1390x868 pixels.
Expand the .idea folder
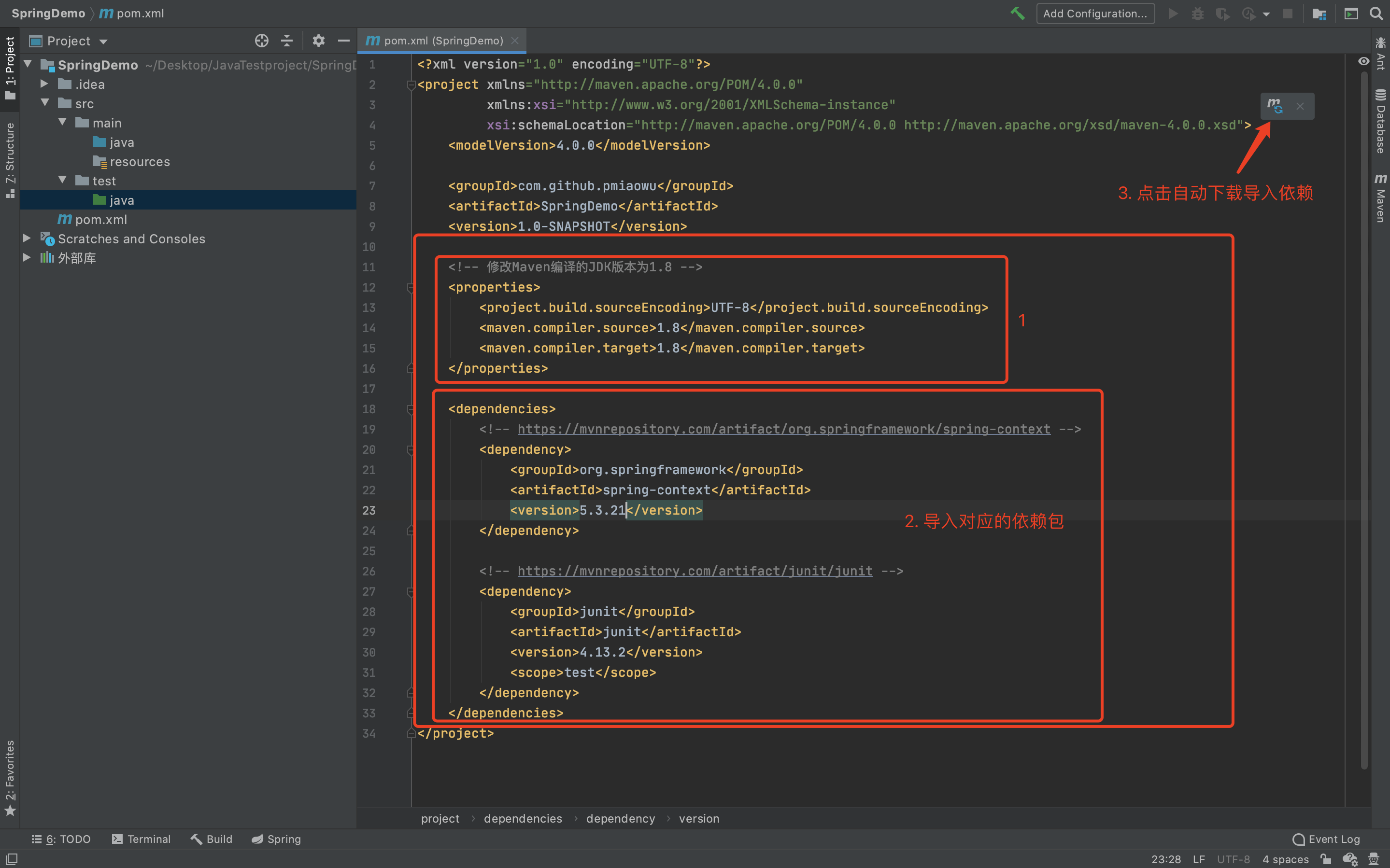[44, 84]
